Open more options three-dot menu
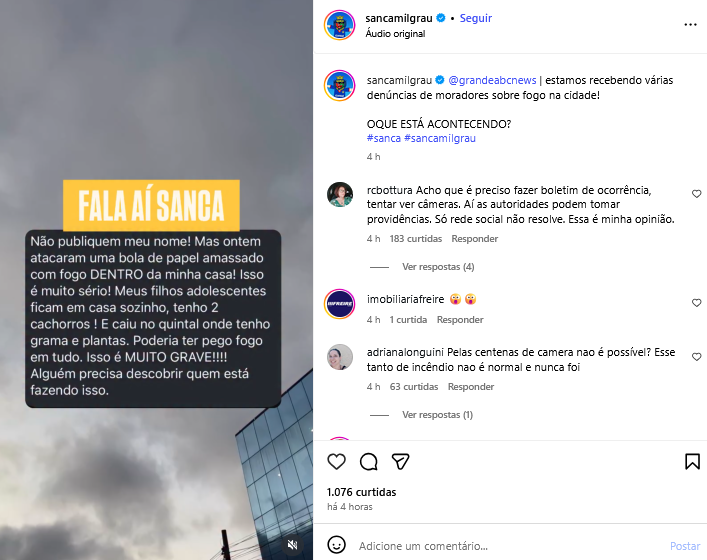 [x=690, y=25]
